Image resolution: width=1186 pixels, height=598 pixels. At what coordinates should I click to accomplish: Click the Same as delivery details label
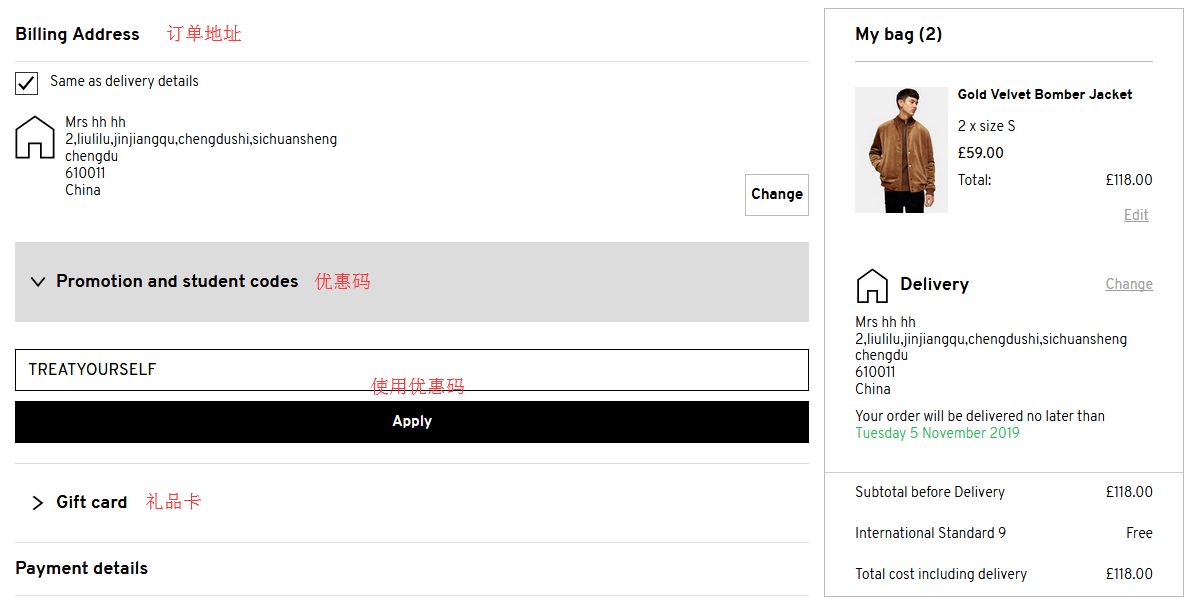click(x=124, y=81)
